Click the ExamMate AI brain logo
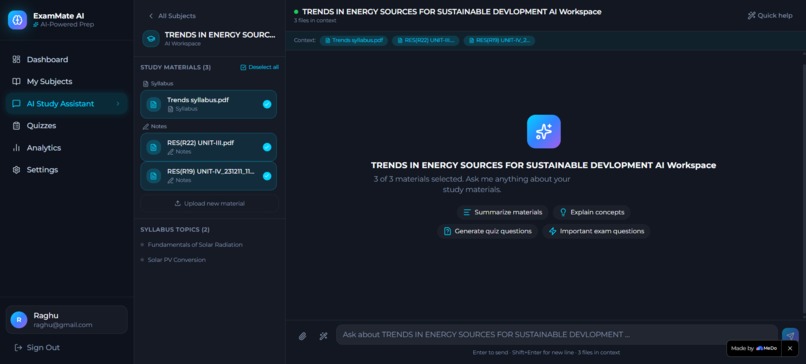806x364 pixels. click(17, 20)
